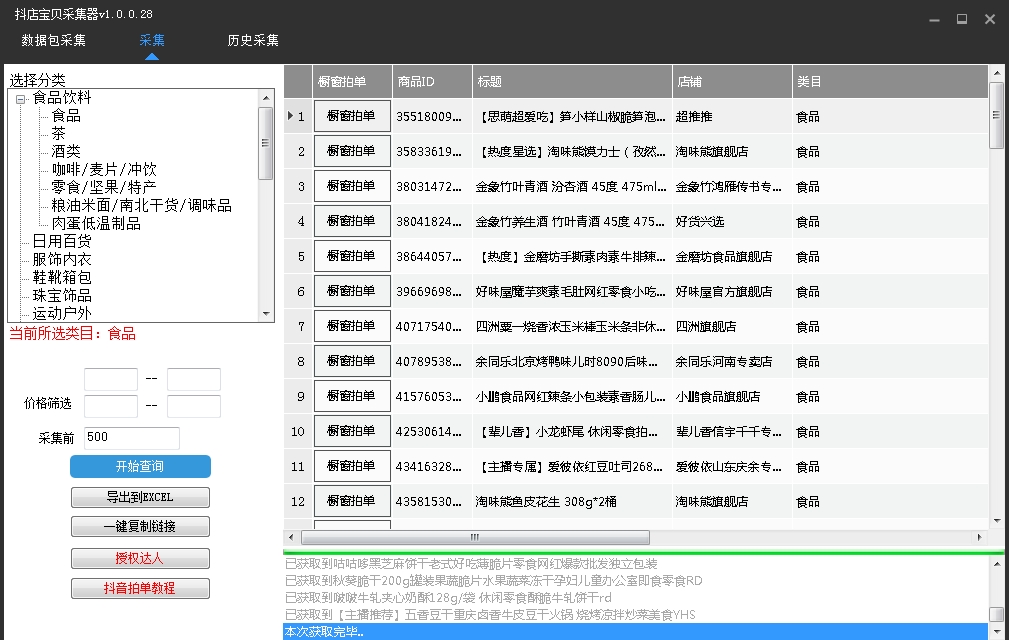This screenshot has height=640, width=1009.
Task: Select 咖啡/麦片/冲饮 category
Action: click(104, 170)
